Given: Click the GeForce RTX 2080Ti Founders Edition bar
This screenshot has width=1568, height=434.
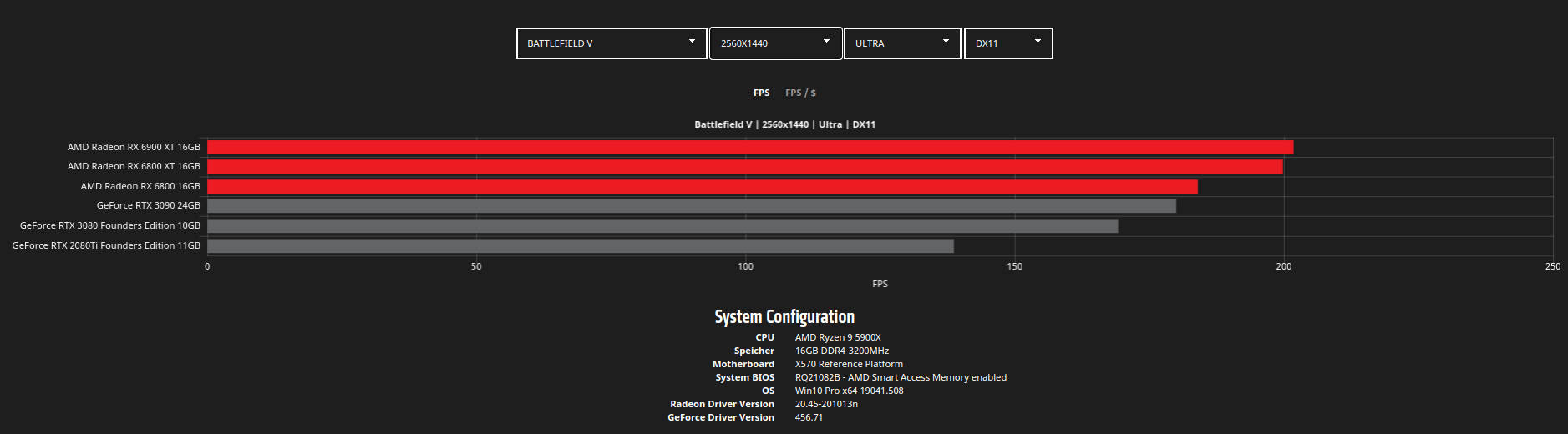Looking at the screenshot, I should pyautogui.click(x=581, y=246).
